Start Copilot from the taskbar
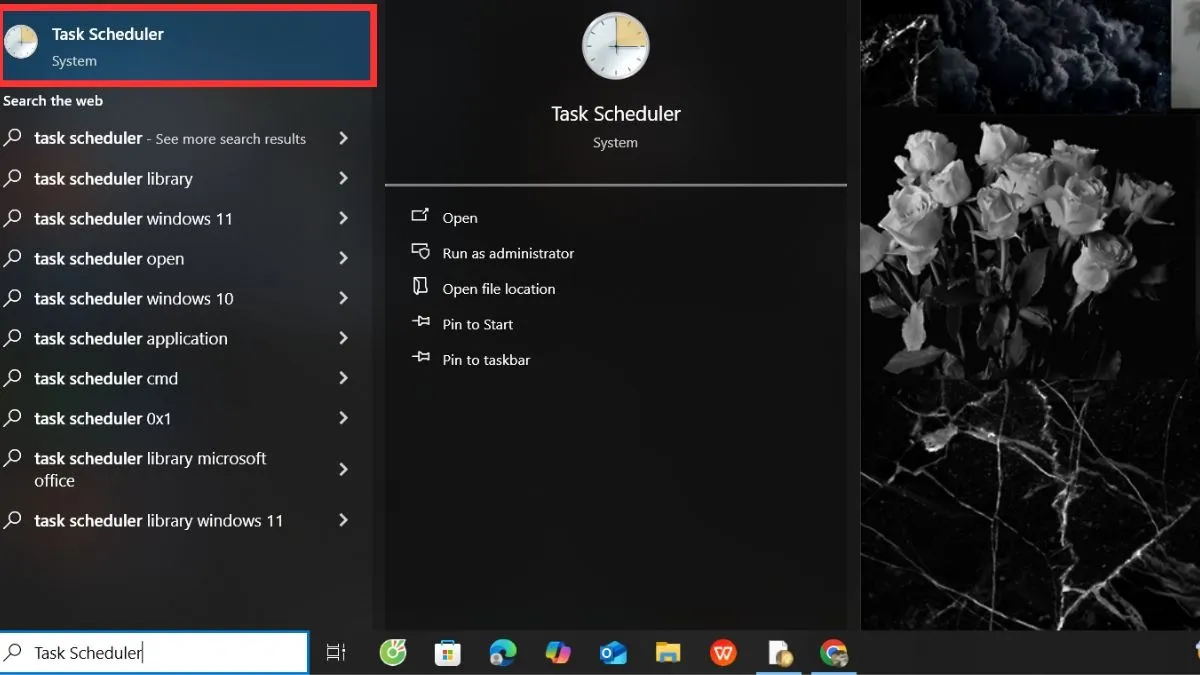 557,652
